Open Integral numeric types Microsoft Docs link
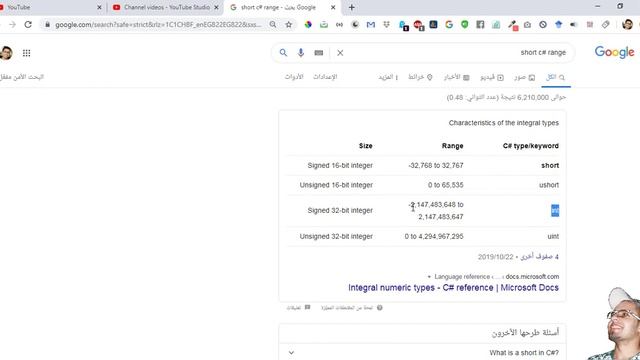The height and width of the screenshot is (360, 640). tap(453, 287)
